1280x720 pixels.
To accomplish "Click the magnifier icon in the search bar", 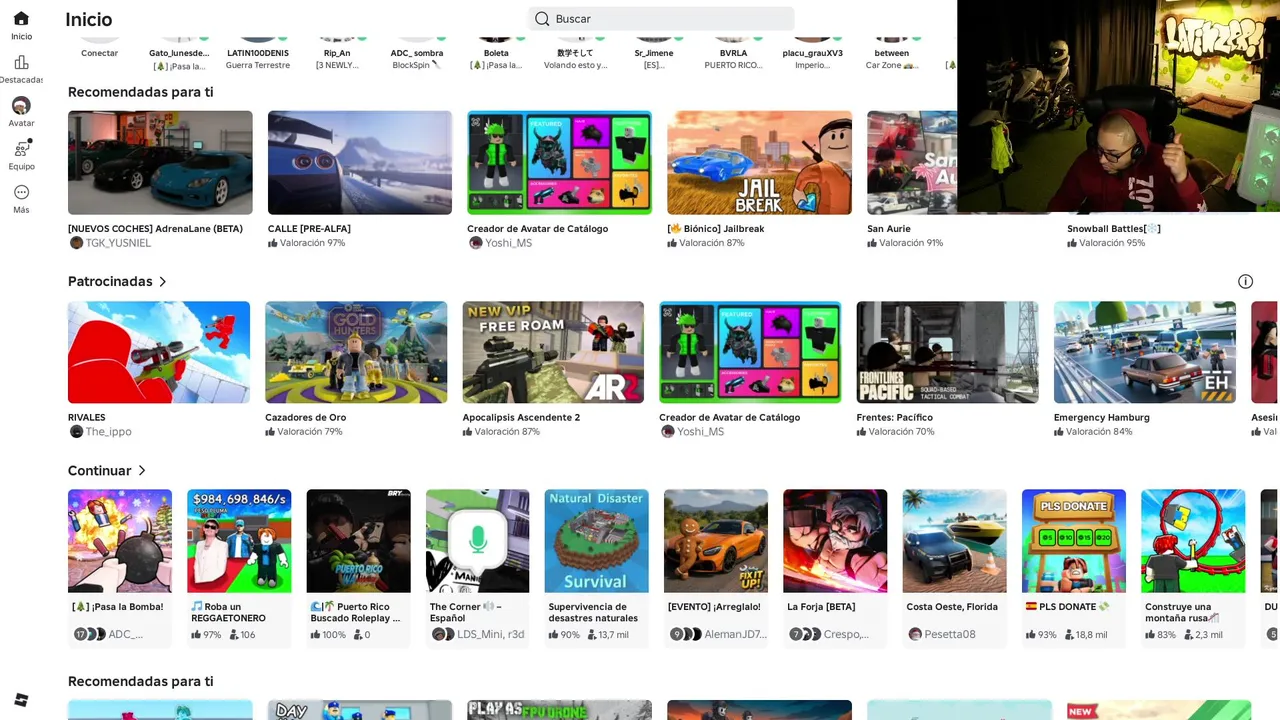I will point(542,19).
